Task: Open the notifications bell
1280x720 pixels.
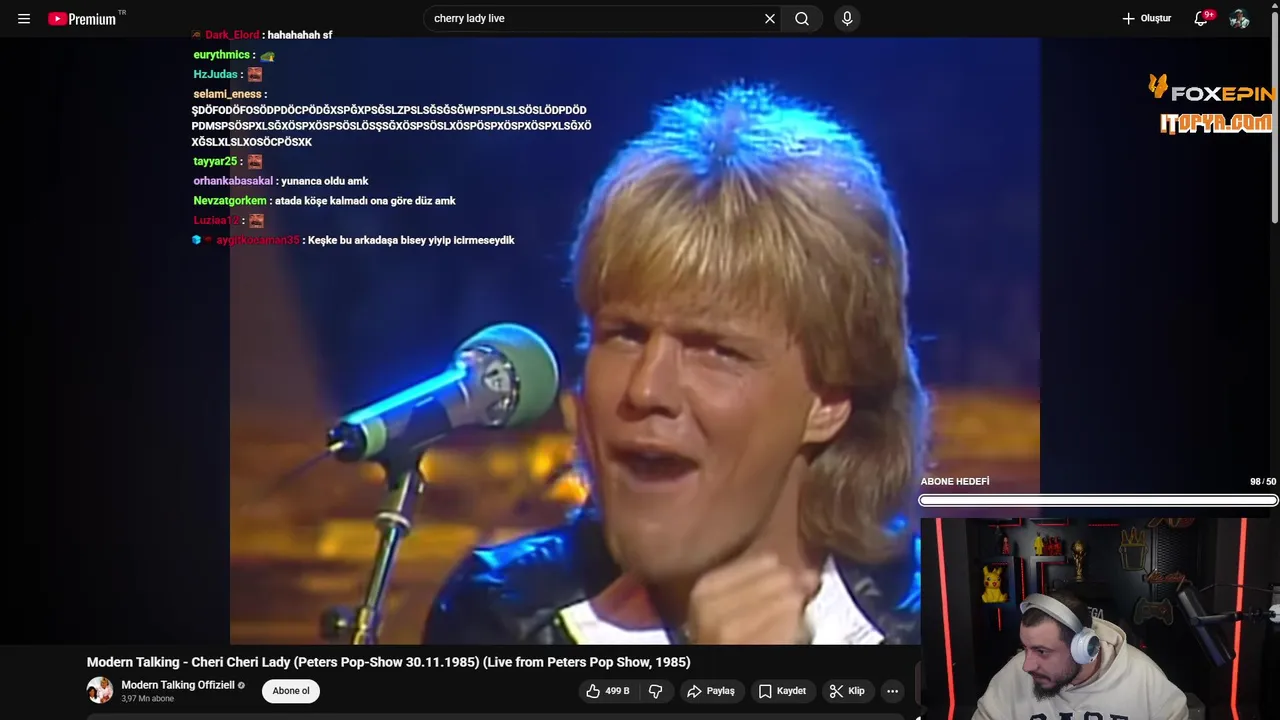Action: point(1202,19)
